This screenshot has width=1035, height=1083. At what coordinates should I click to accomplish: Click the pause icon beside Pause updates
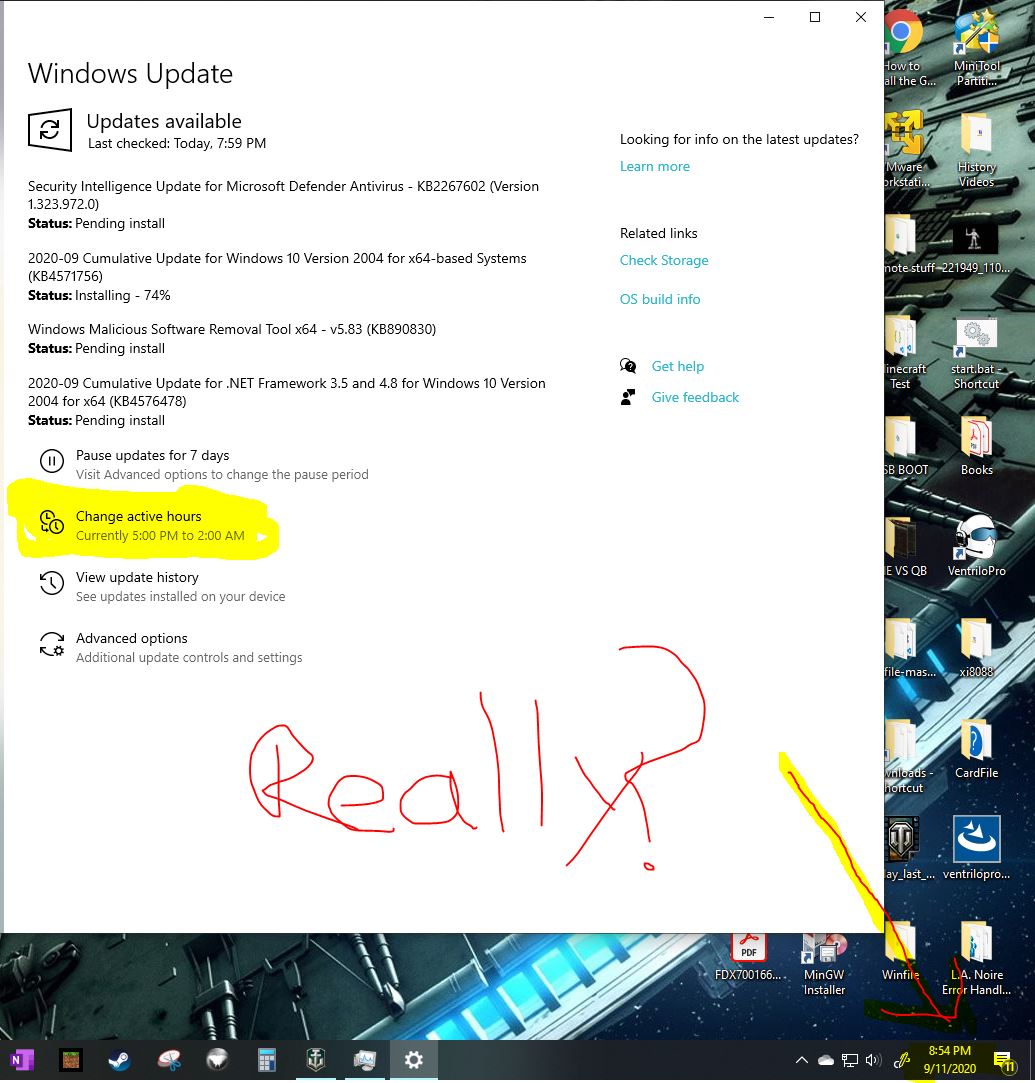click(52, 461)
